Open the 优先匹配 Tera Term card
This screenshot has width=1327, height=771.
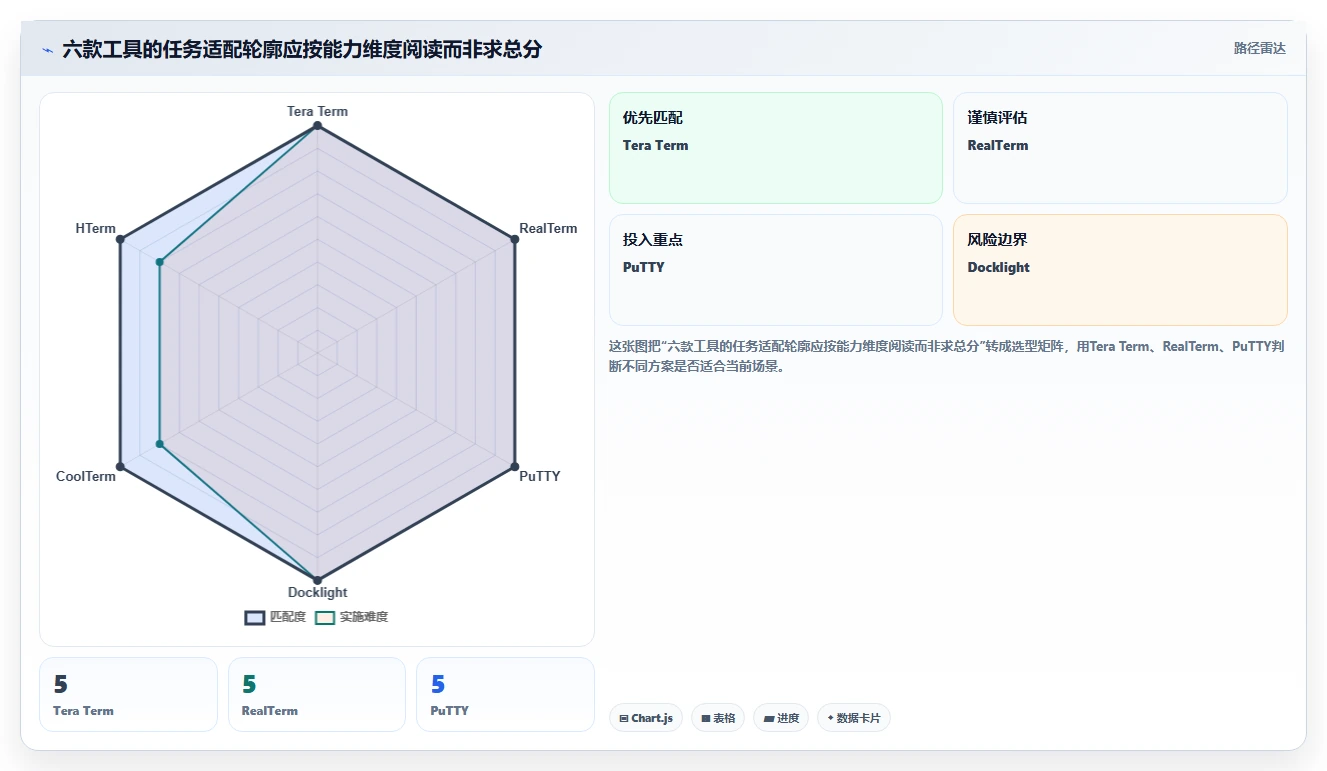tap(775, 148)
